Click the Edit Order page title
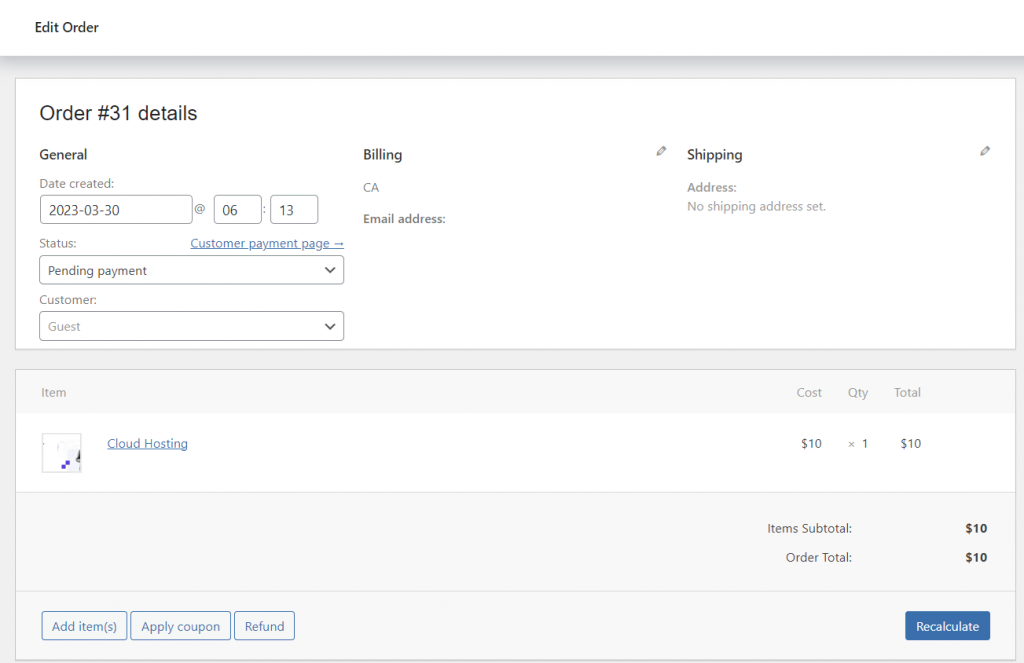Image resolution: width=1024 pixels, height=663 pixels. 67,27
